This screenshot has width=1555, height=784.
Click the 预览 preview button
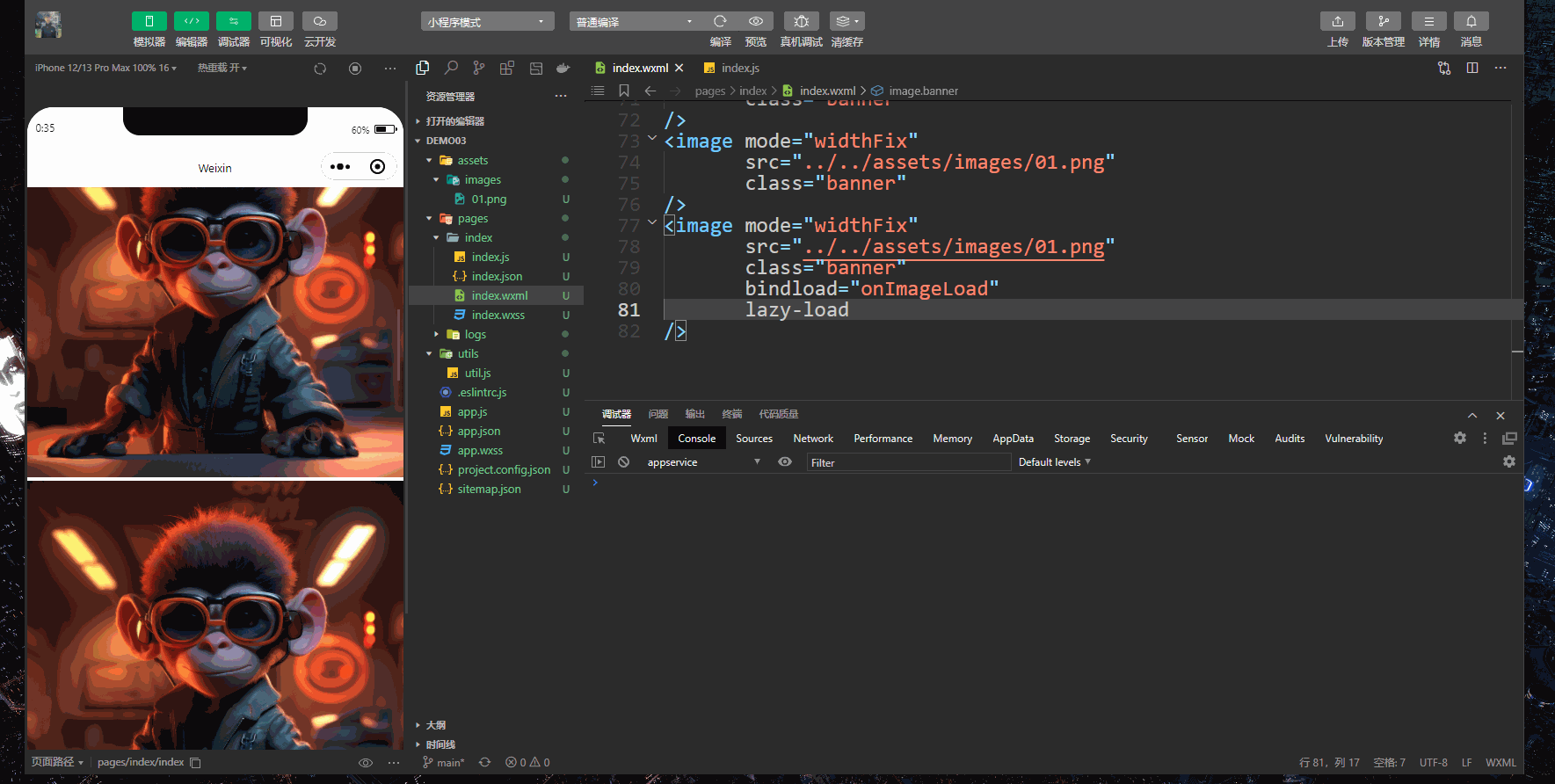pos(755,21)
